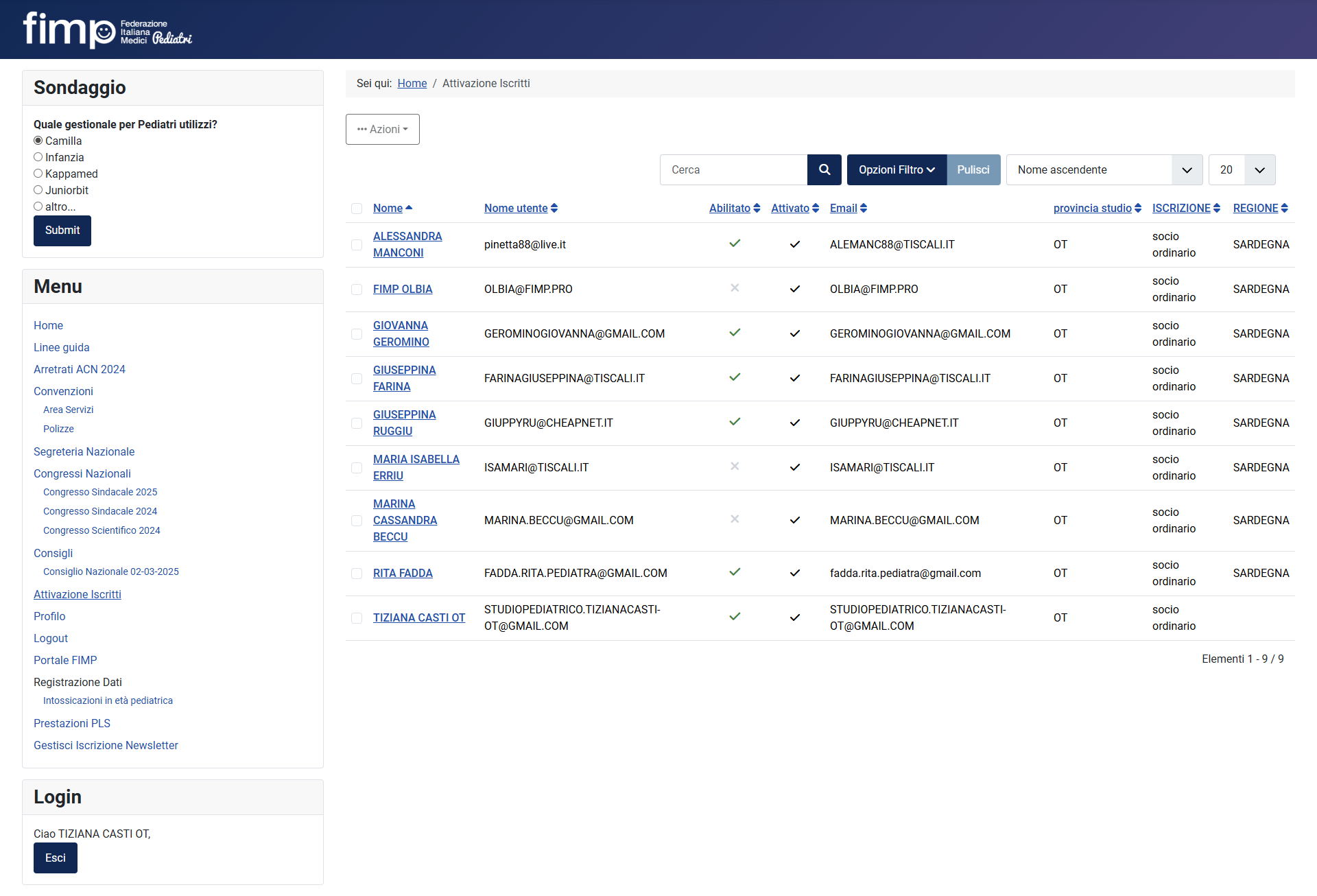Select the Infanzia radio option
Viewport: 1317px width, 896px height.
(38, 157)
